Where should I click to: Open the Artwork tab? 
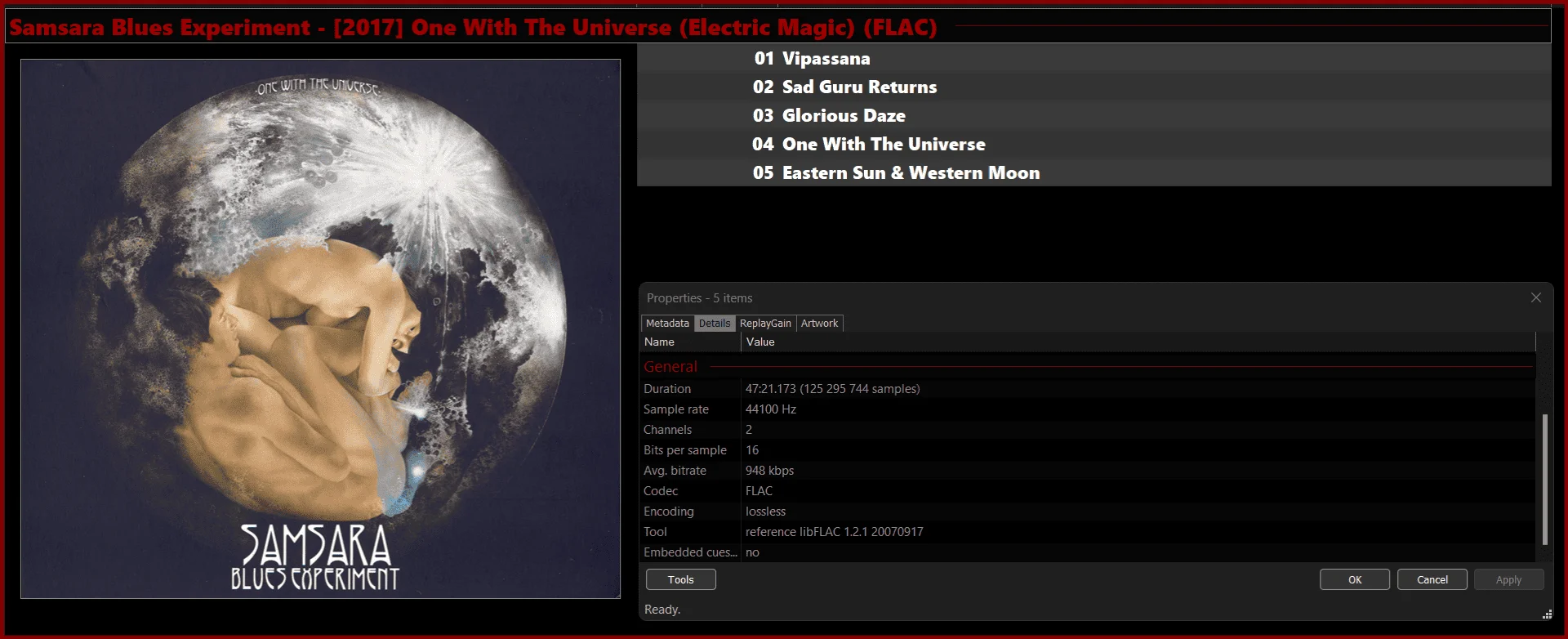(x=819, y=324)
